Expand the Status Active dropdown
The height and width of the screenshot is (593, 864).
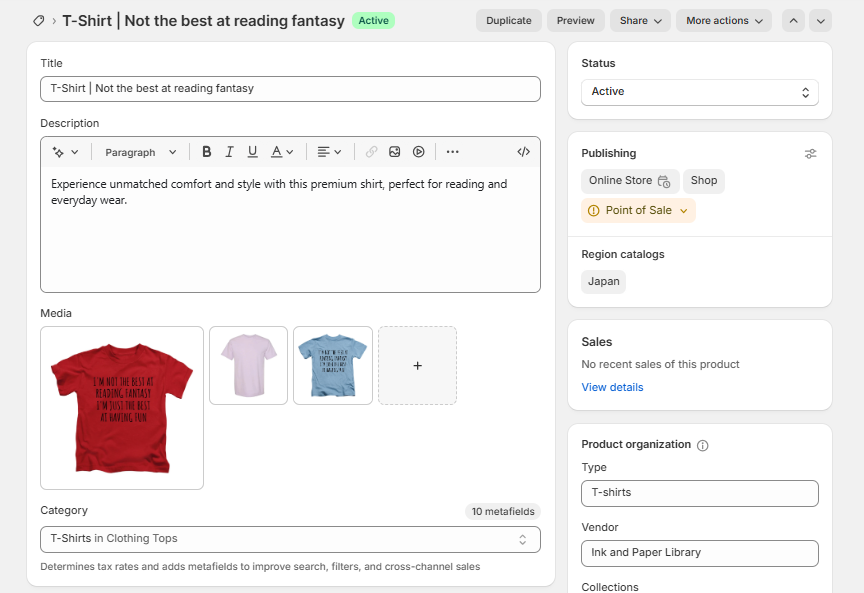point(699,92)
